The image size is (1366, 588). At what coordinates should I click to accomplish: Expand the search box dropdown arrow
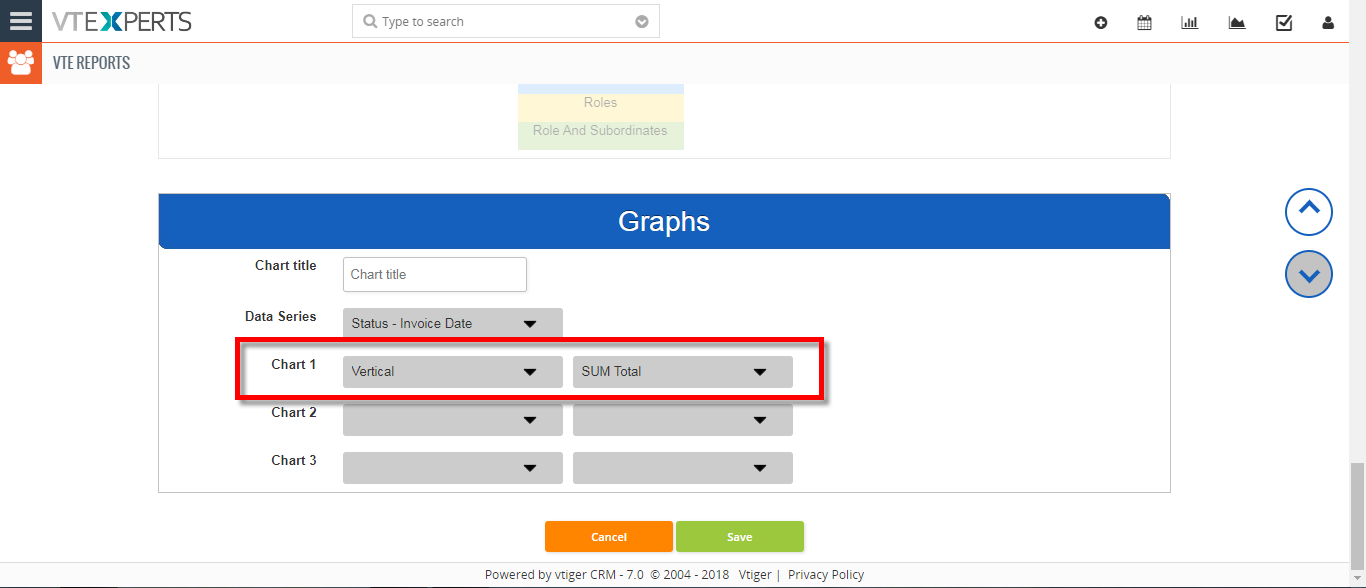click(642, 22)
